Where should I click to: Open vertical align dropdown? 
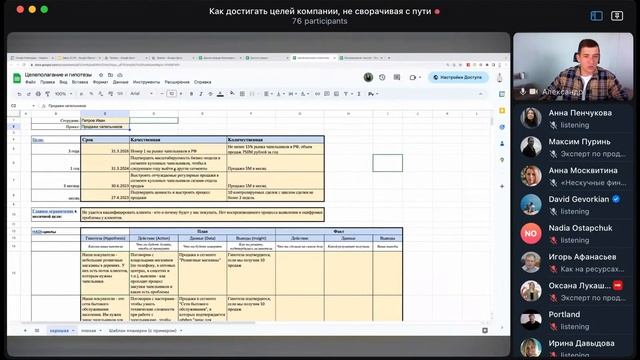[x=280, y=94]
